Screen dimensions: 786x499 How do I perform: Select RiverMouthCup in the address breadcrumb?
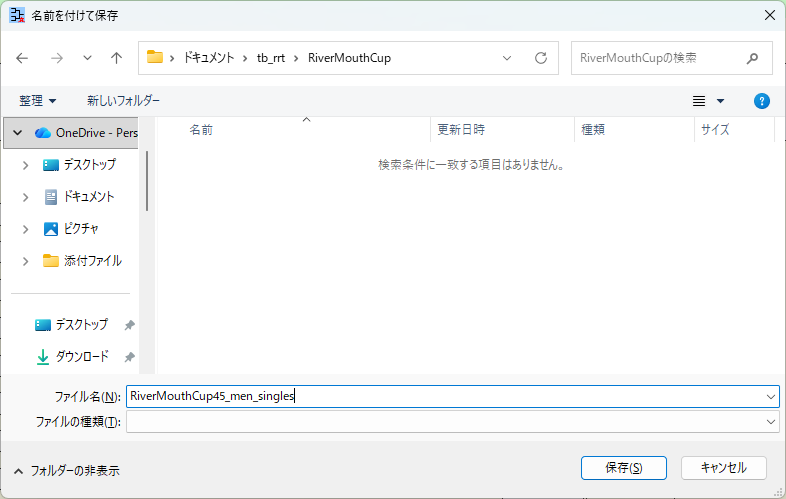click(x=349, y=58)
